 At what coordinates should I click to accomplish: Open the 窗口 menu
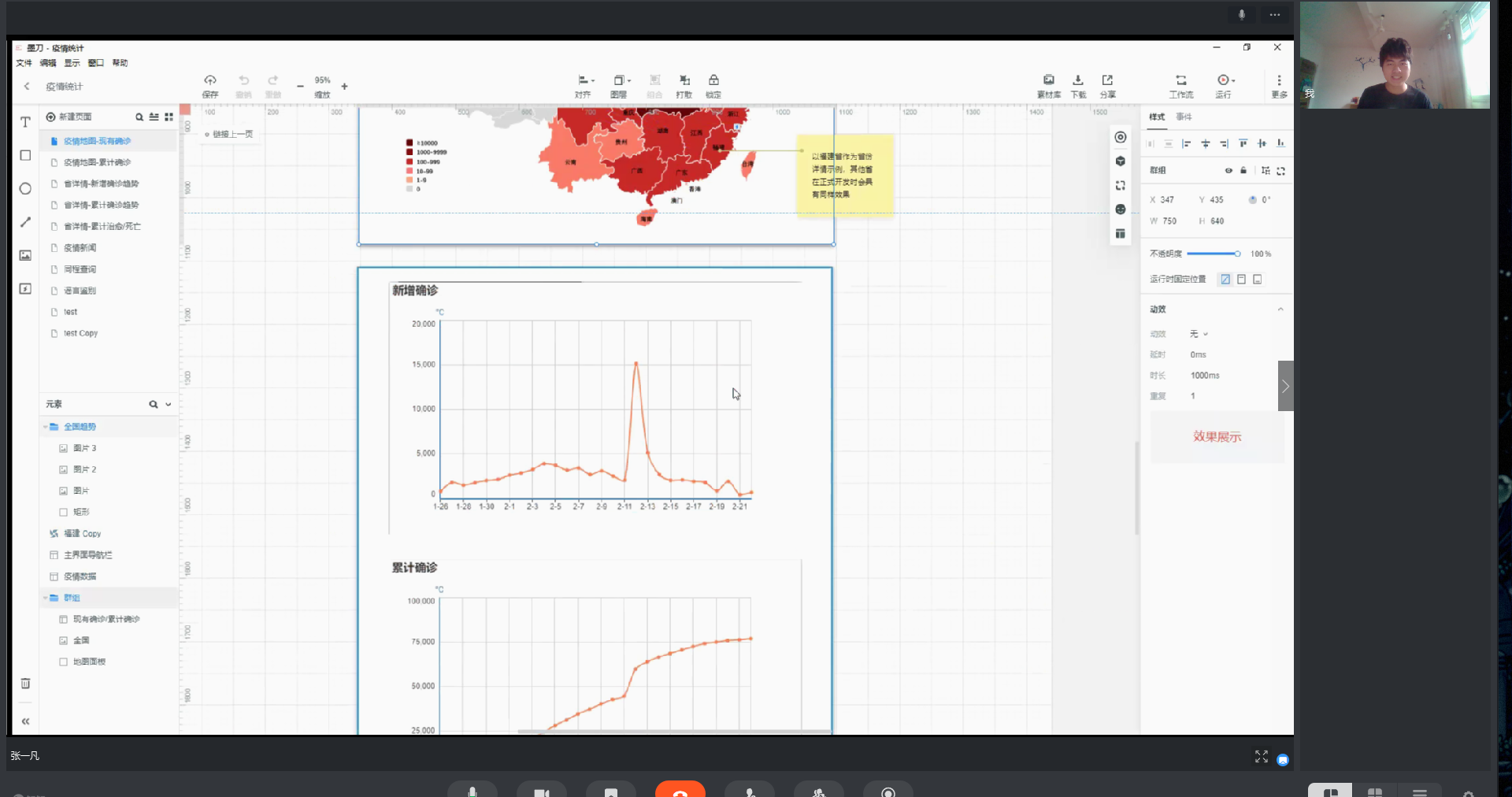[96, 63]
